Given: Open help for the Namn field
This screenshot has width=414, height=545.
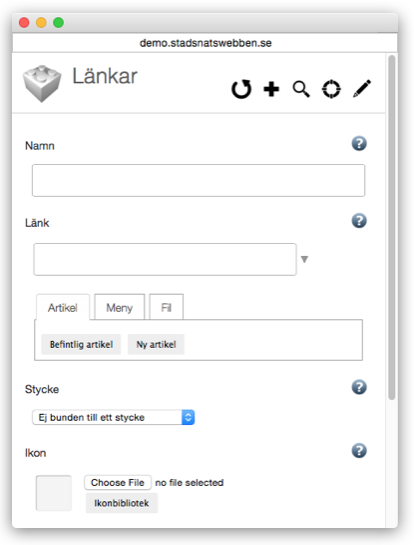Looking at the screenshot, I should [359, 144].
